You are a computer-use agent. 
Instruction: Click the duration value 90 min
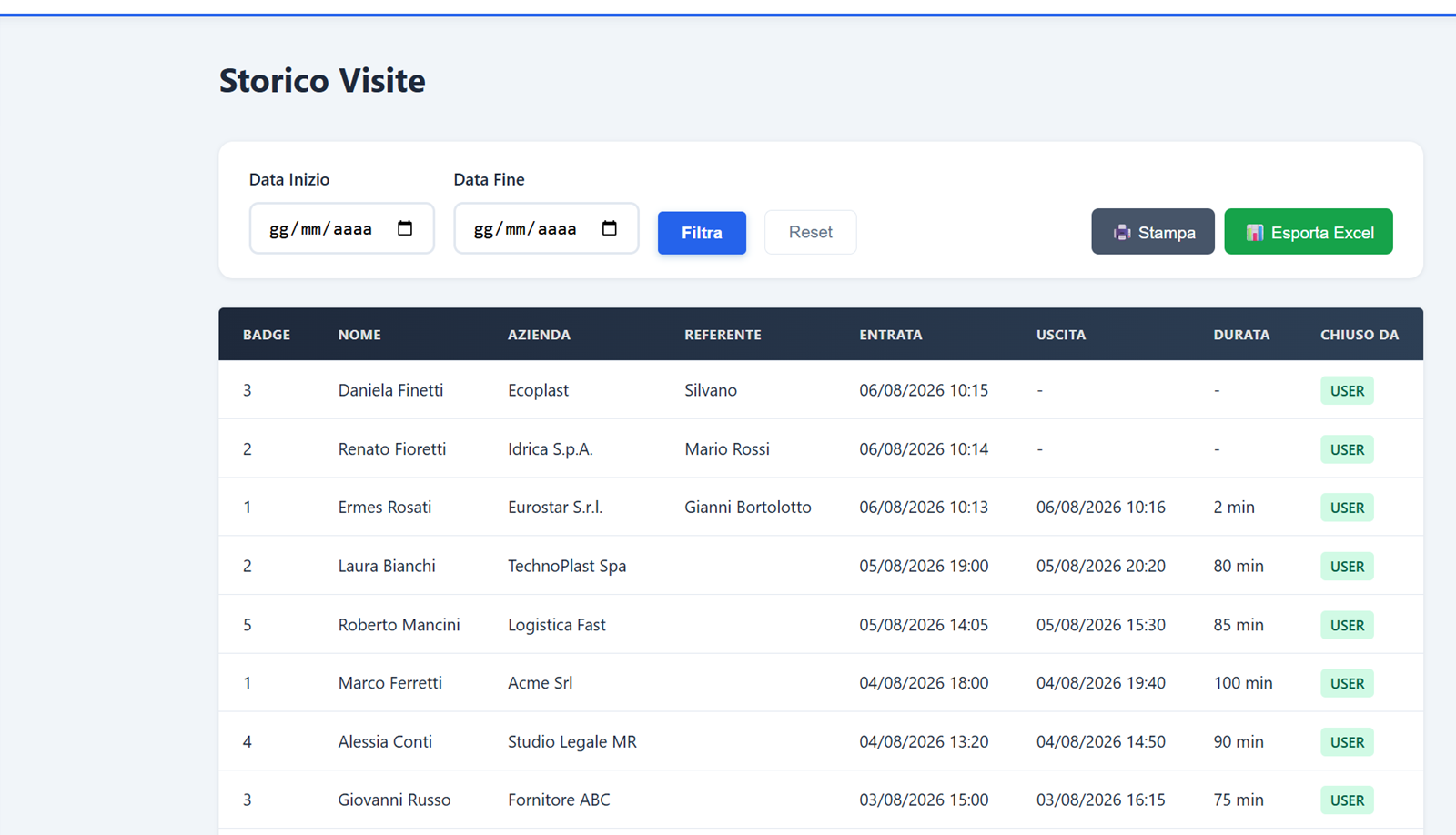1239,742
